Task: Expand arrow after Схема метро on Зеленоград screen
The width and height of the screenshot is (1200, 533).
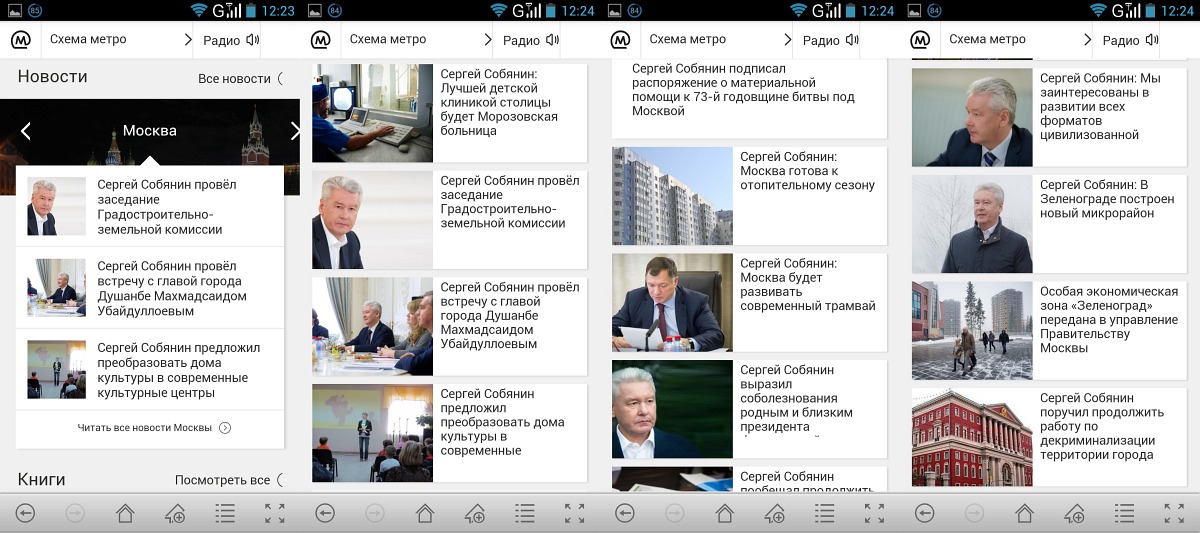Action: pyautogui.click(x=1088, y=40)
